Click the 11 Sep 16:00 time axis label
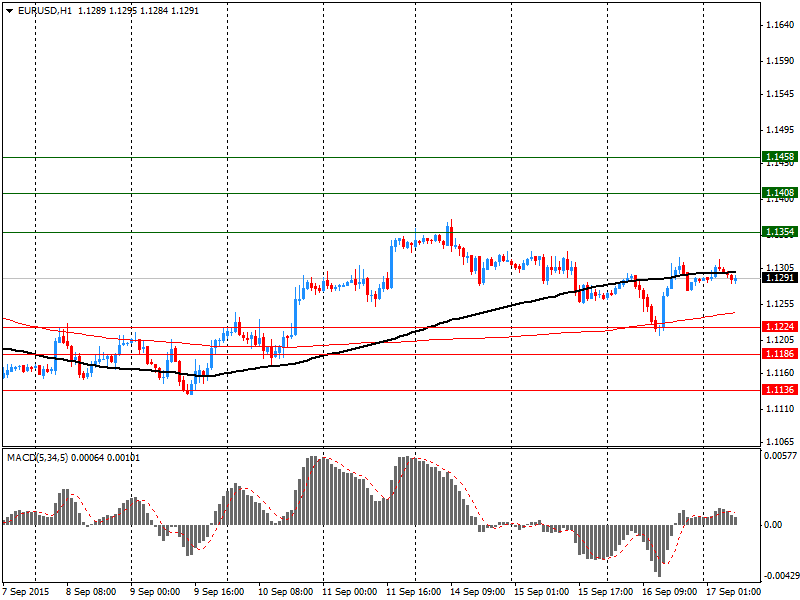This screenshot has height=600, width=800. [x=413, y=592]
